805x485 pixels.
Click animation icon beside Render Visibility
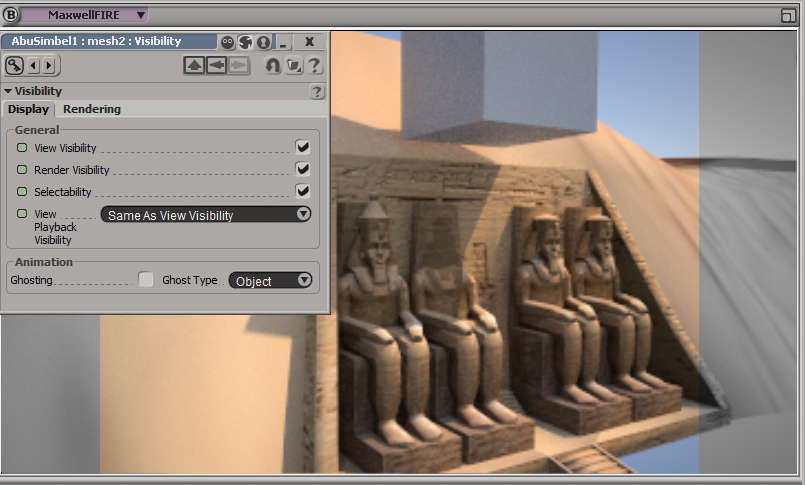[22, 169]
